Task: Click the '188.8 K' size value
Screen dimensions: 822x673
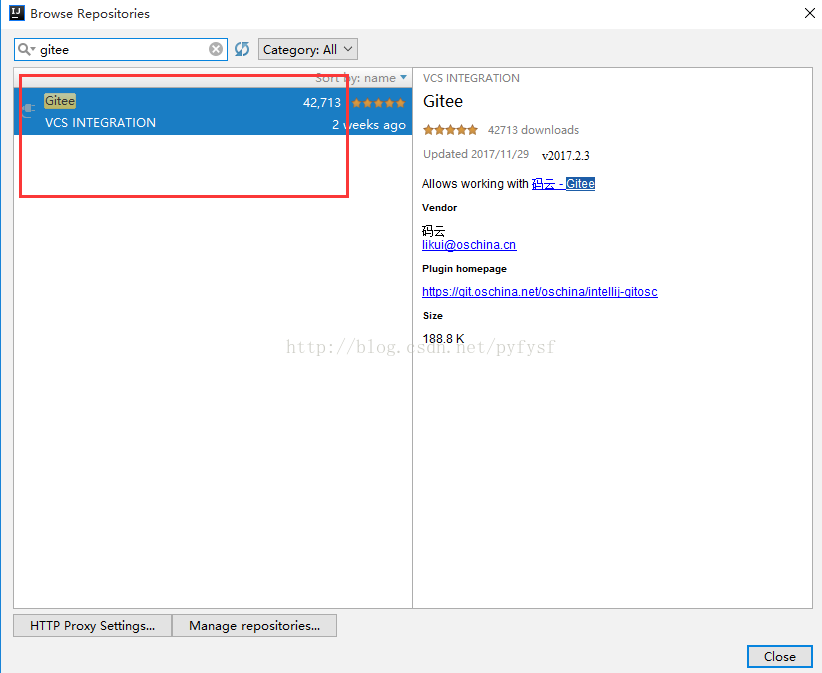Action: [x=444, y=339]
